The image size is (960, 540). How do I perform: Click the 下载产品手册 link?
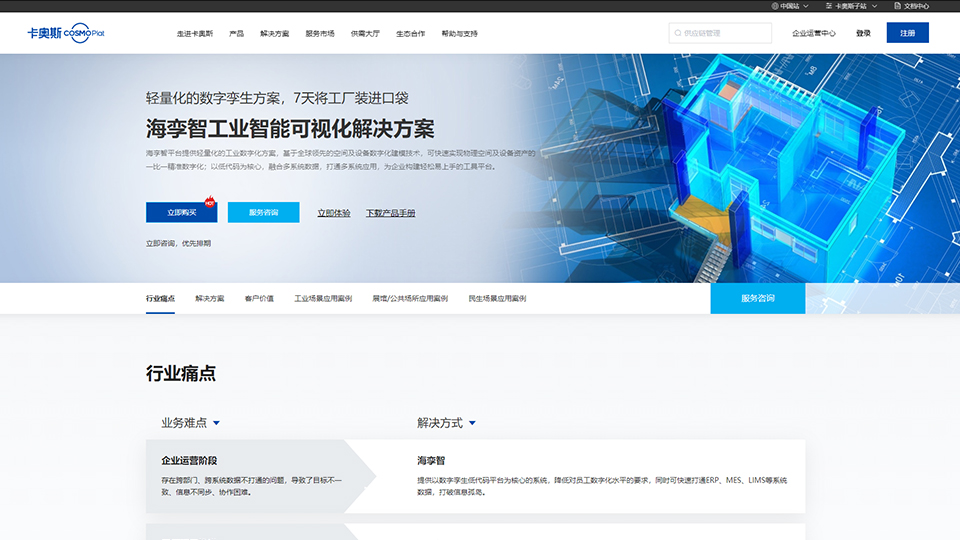(x=391, y=213)
